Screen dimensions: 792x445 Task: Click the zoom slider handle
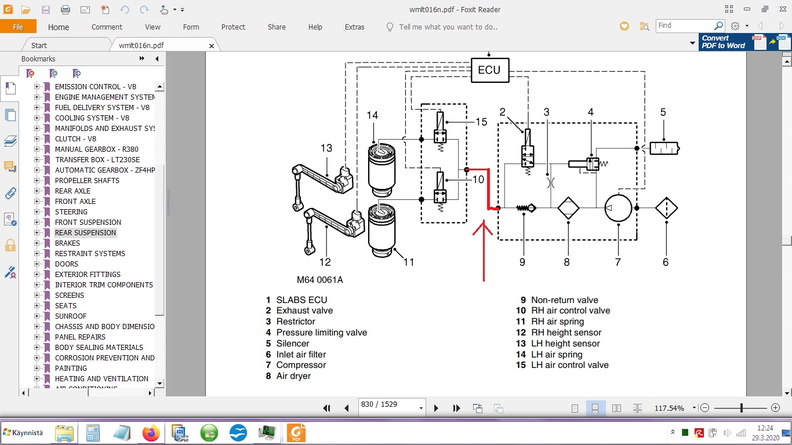741,408
